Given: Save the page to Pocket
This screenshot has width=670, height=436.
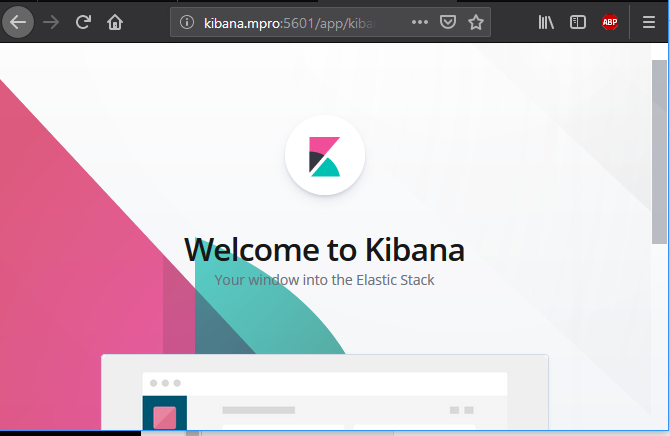Looking at the screenshot, I should click(x=448, y=22).
